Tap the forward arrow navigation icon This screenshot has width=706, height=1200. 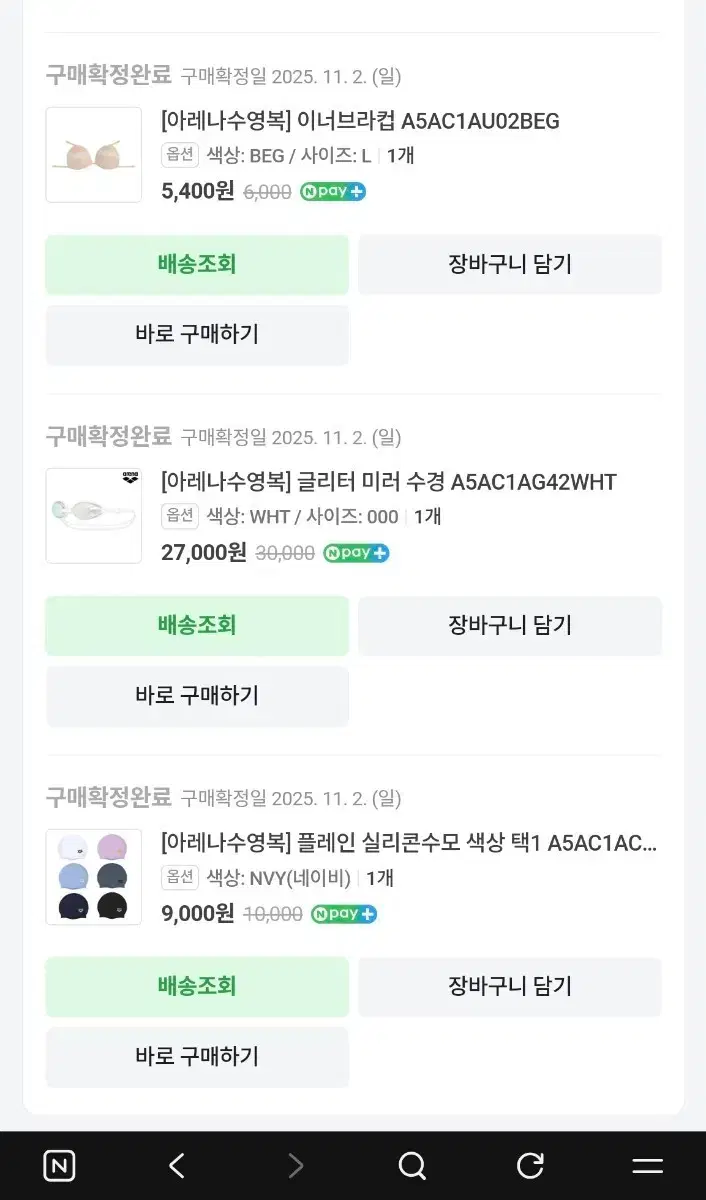pos(295,1165)
